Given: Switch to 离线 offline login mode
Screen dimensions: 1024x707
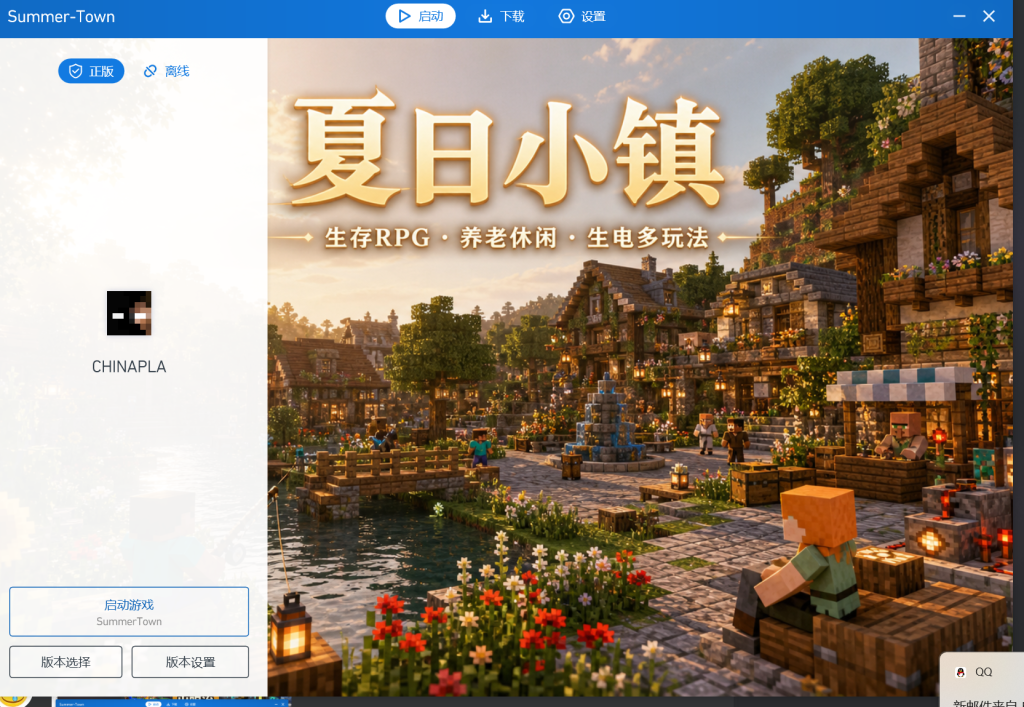Looking at the screenshot, I should (167, 71).
